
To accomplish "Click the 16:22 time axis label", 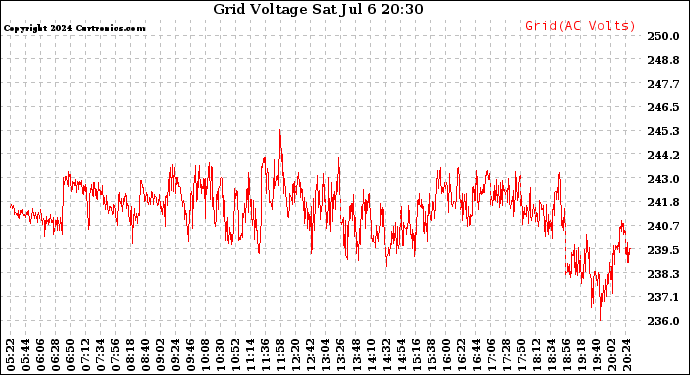I will pos(461,355).
